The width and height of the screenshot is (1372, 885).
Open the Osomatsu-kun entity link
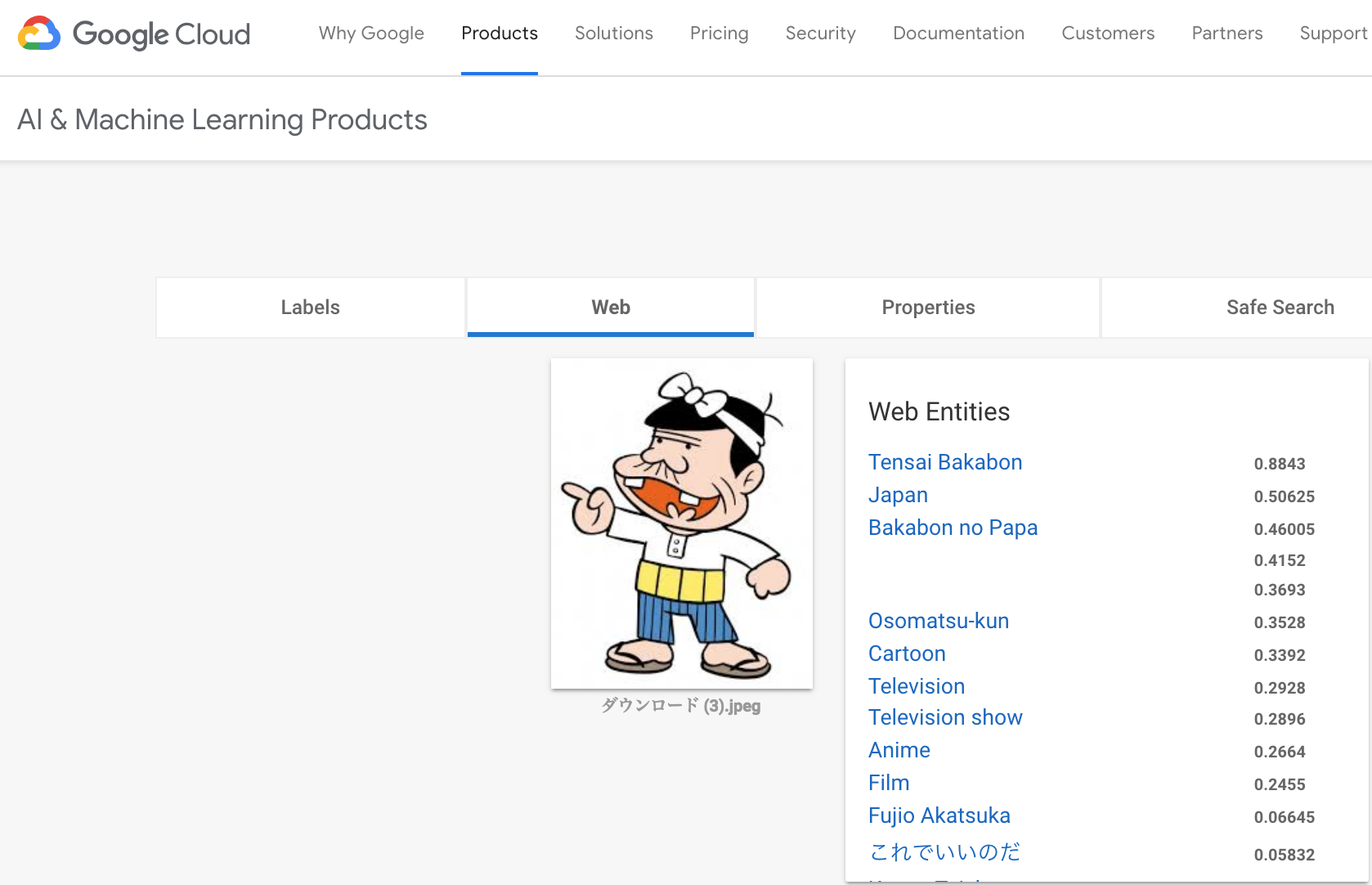click(x=939, y=621)
